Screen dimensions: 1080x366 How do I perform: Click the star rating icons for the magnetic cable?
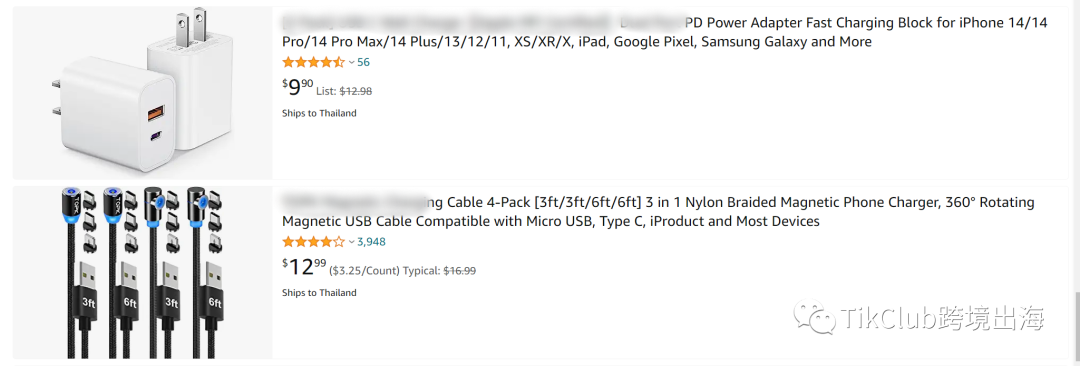(x=313, y=242)
